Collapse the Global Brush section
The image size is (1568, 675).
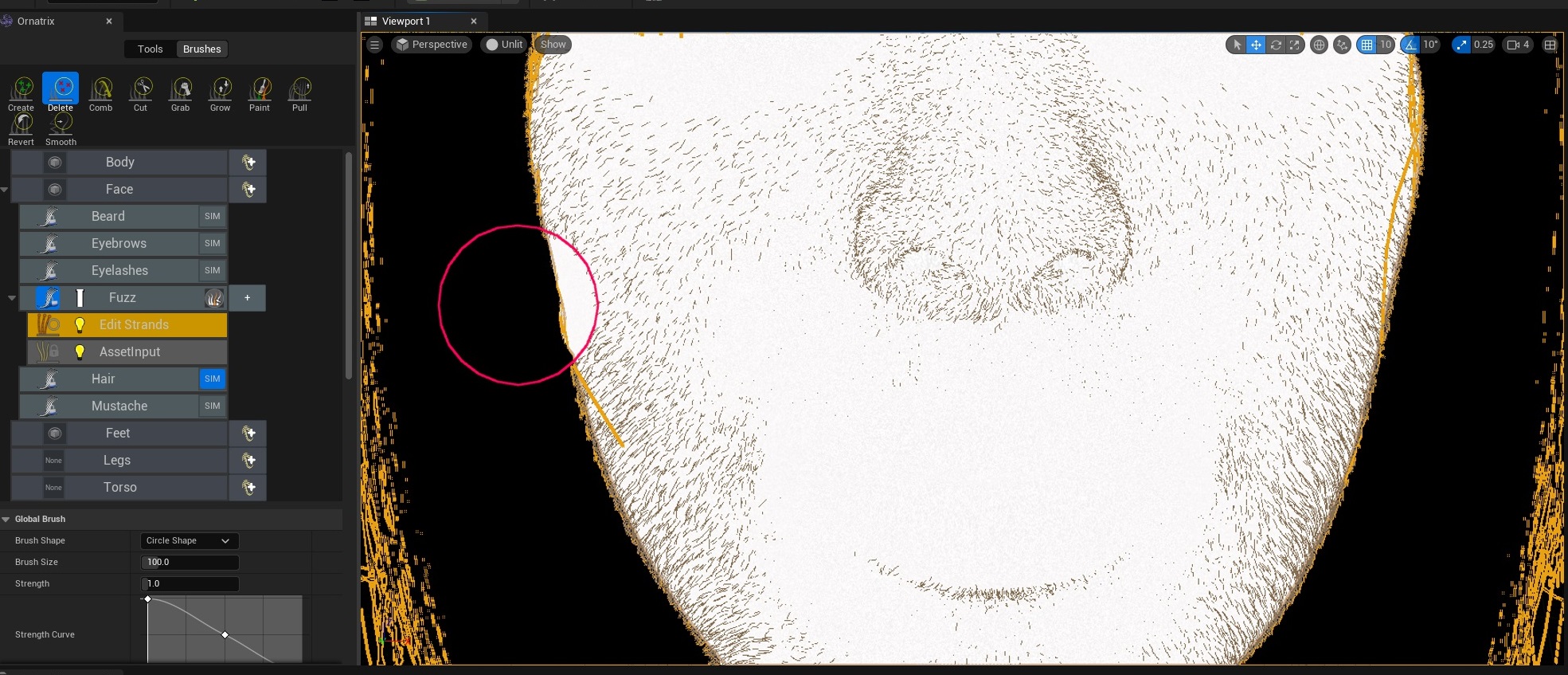click(x=6, y=519)
